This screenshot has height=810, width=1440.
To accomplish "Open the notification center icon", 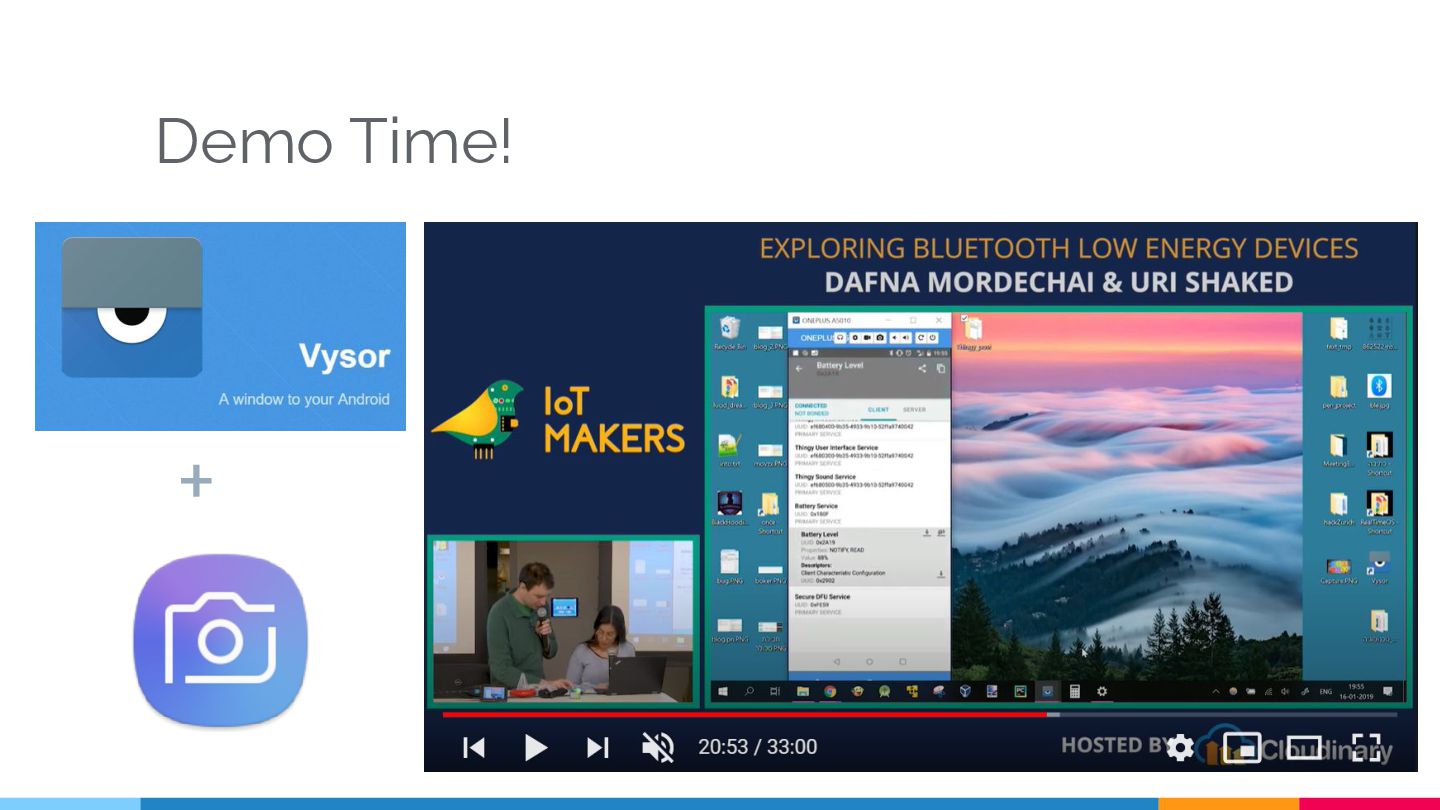I will click(x=1388, y=691).
